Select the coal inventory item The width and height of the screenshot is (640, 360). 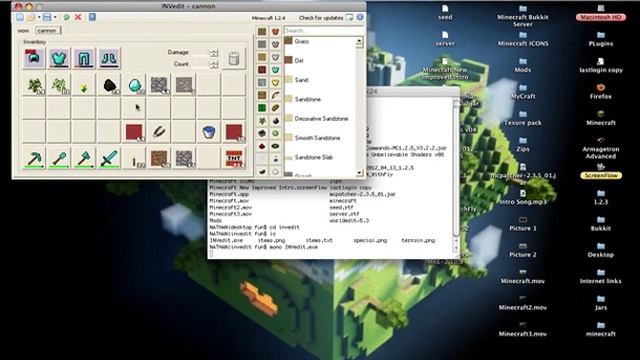click(x=109, y=86)
